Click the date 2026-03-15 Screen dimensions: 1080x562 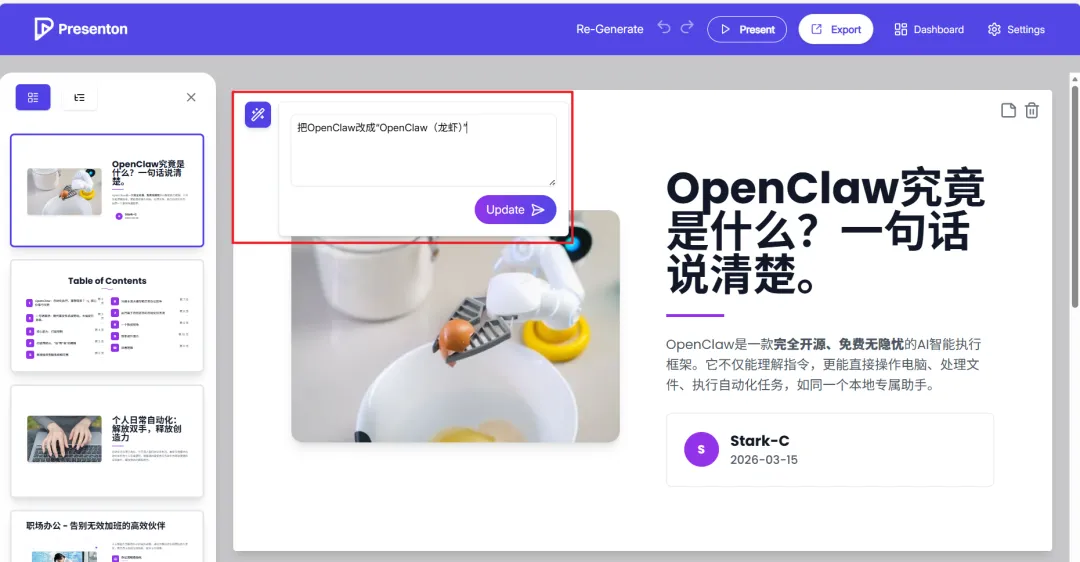(x=764, y=459)
